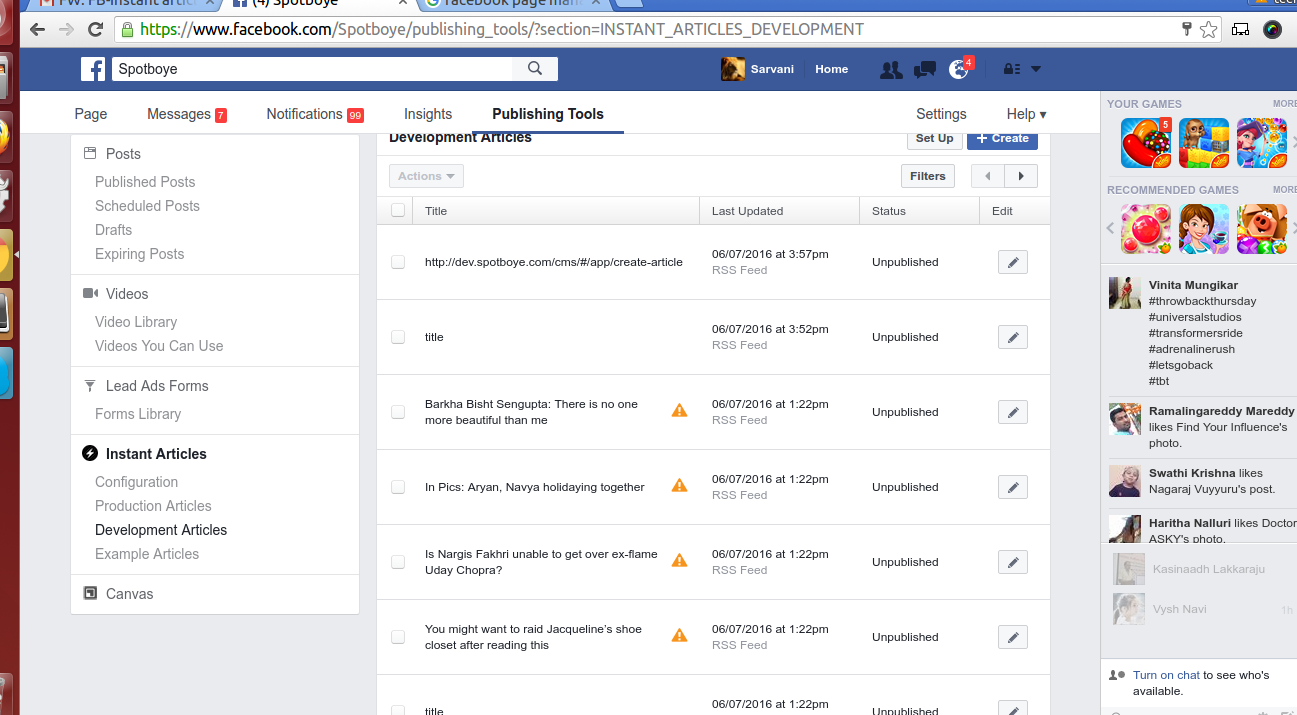Show previous recommended games with left arrow
The width and height of the screenshot is (1297, 715).
[x=1110, y=229]
